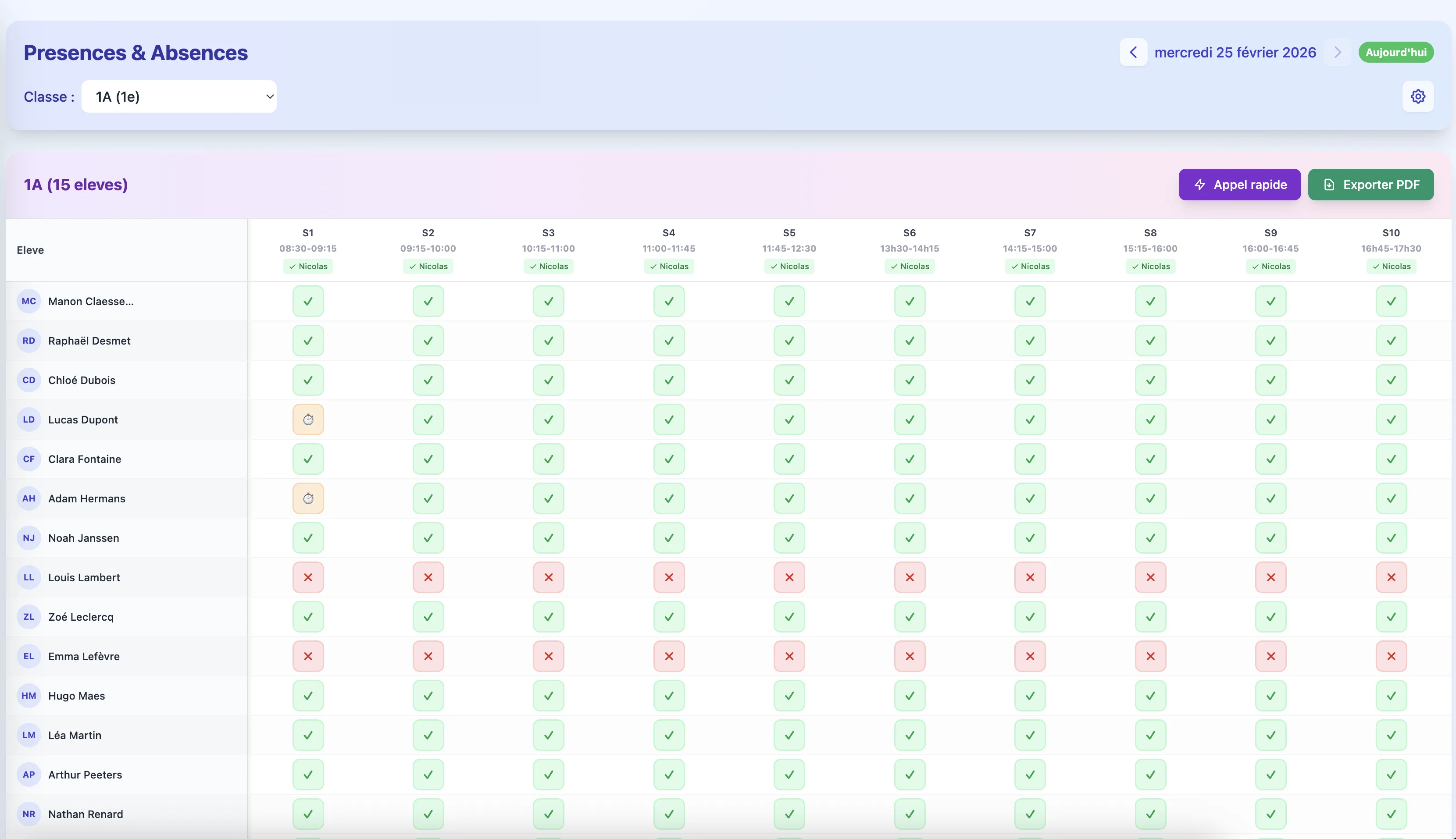Click Louis Lambert's absent cross in S1

pos(308,577)
